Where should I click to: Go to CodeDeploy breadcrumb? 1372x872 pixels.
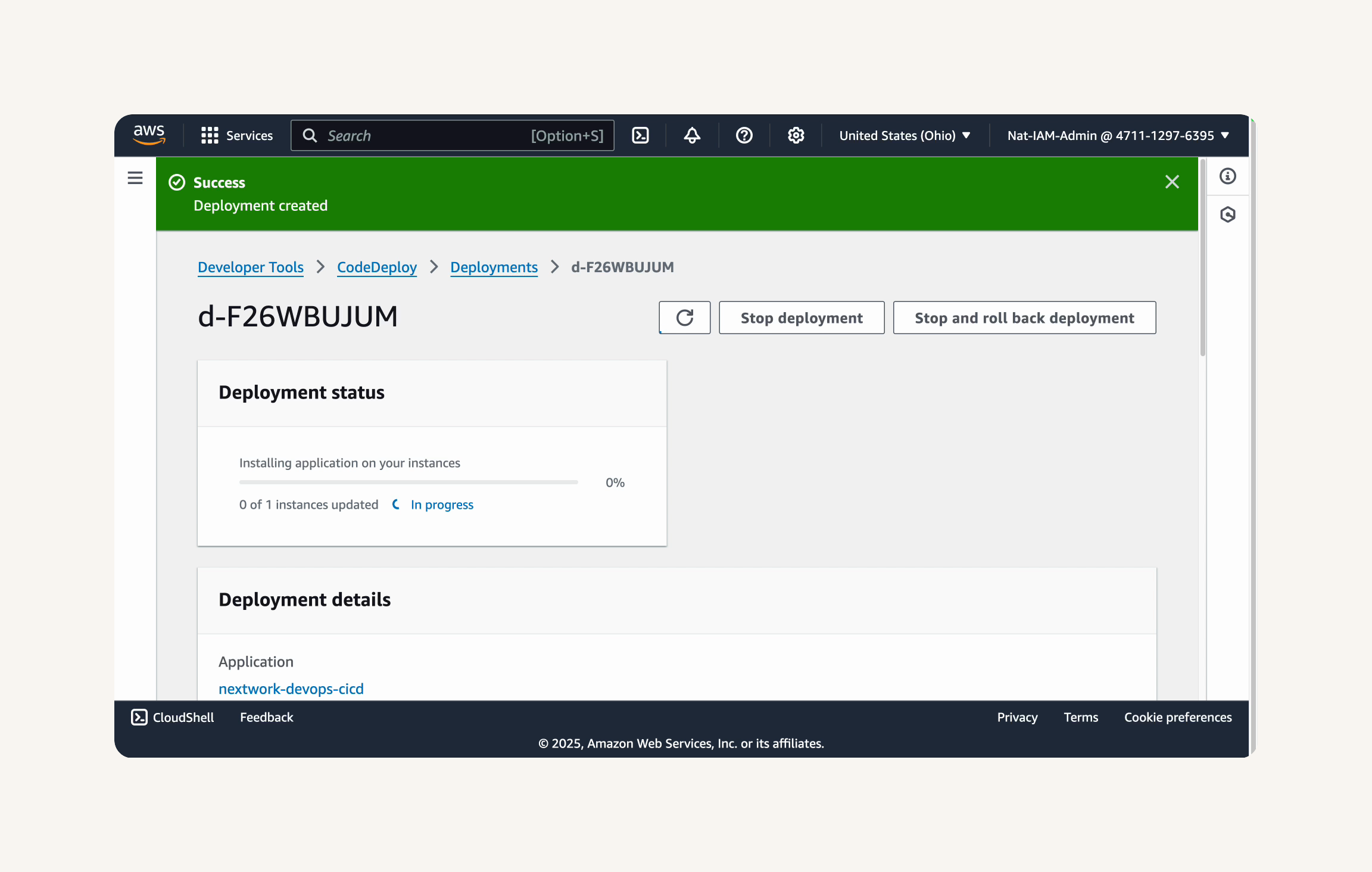click(377, 267)
